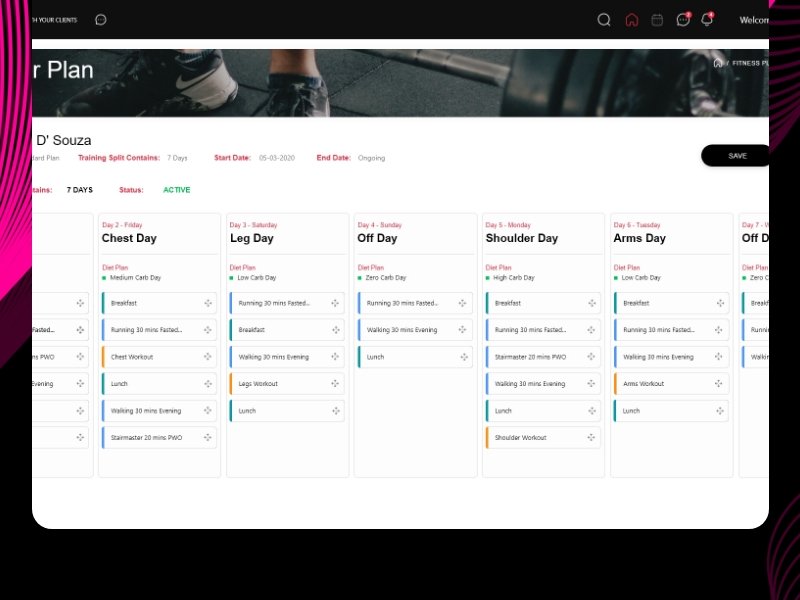
Task: Click move handle on Off Day Lunch
Action: click(464, 357)
